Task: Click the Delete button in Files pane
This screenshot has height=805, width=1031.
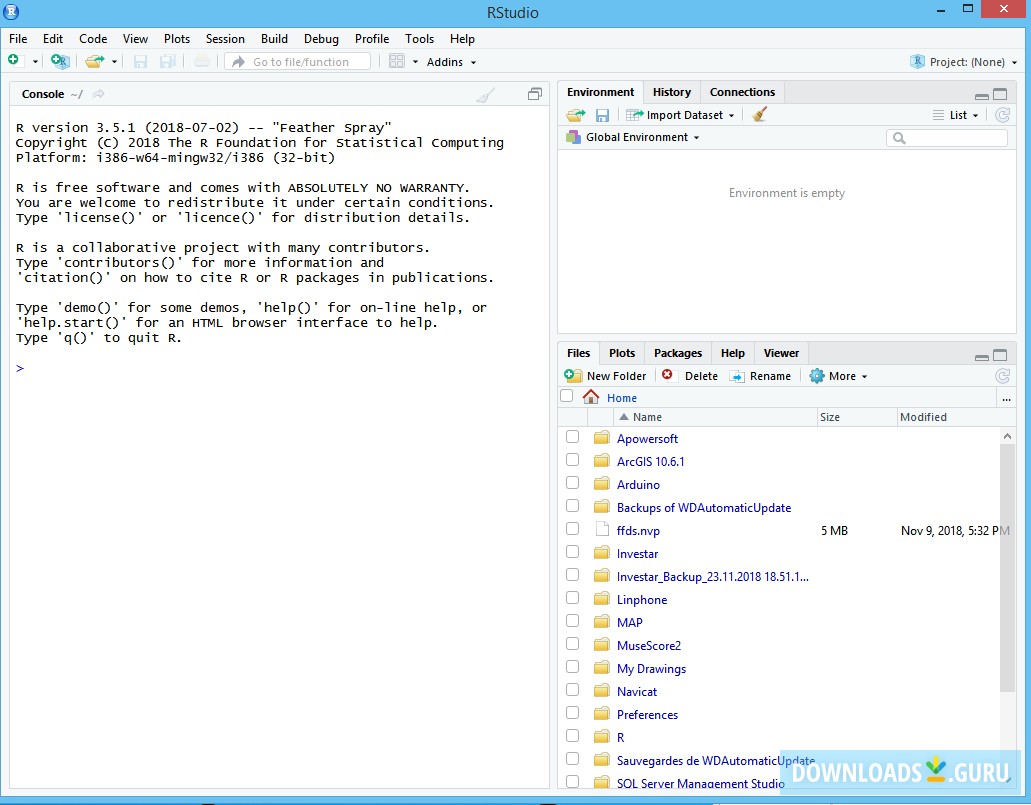Action: (x=690, y=376)
